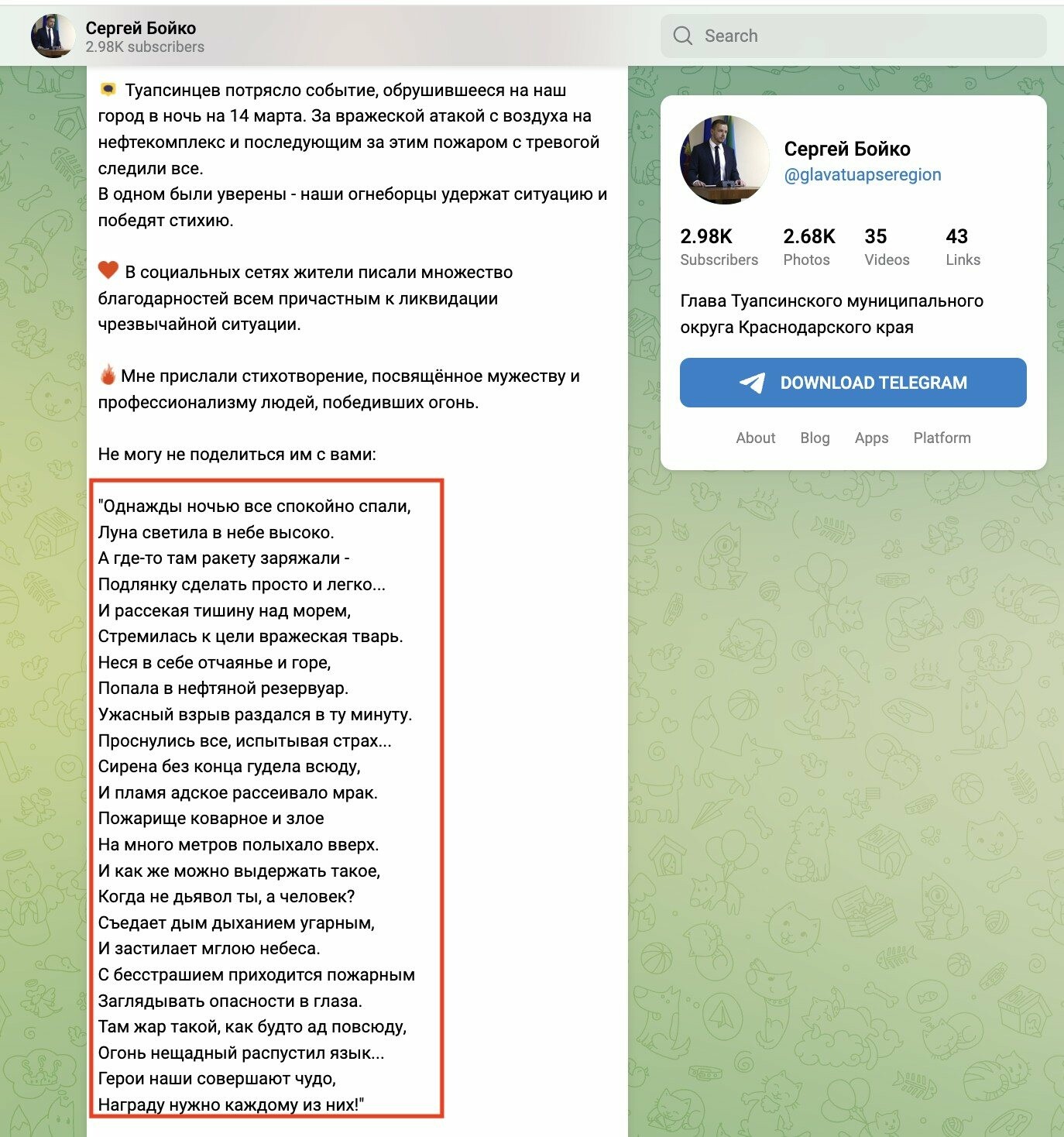The height and width of the screenshot is (1137, 1064).
Task: Click the Search input field
Action: pyautogui.click(x=853, y=36)
